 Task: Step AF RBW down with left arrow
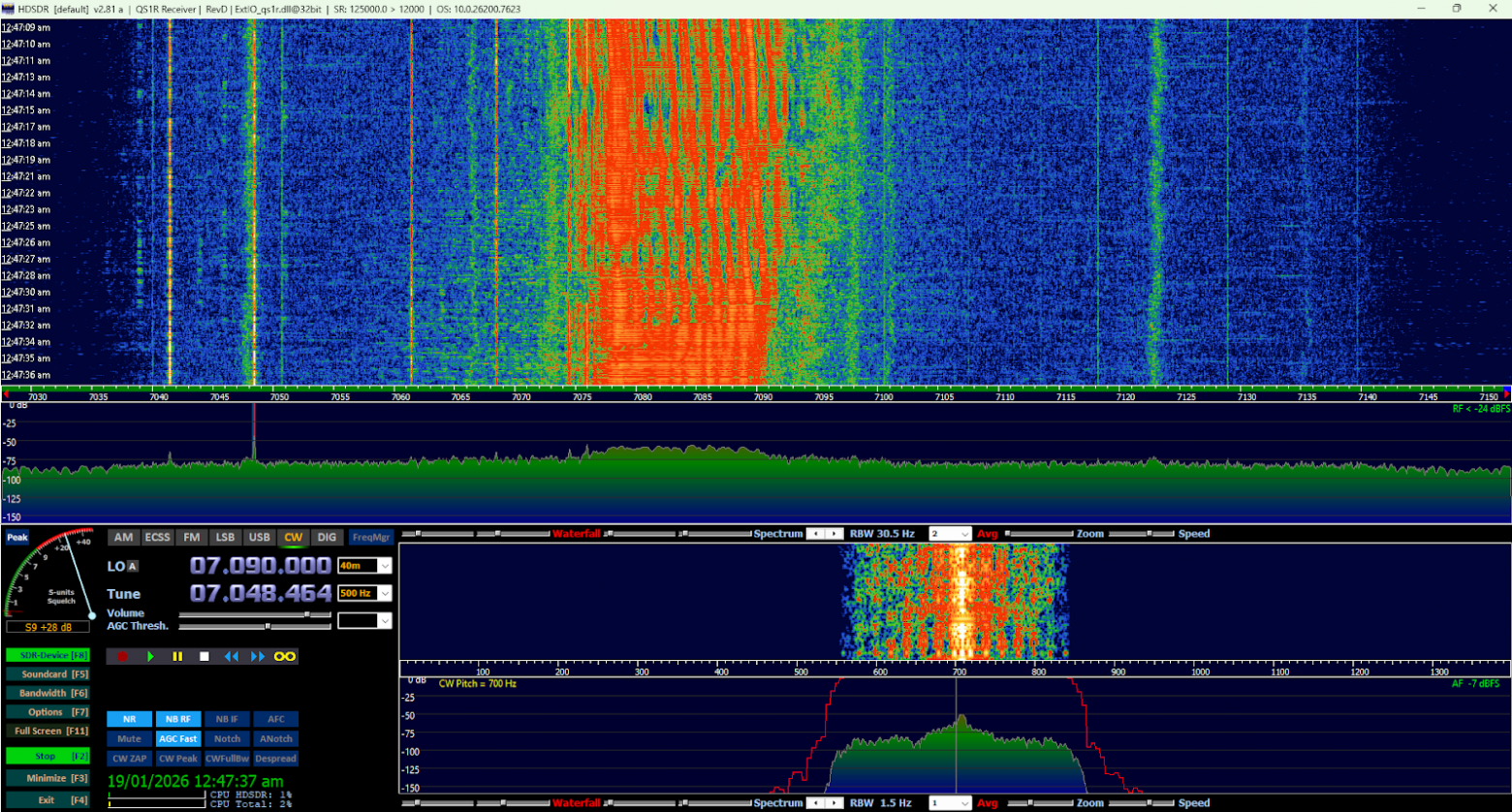pos(816,803)
